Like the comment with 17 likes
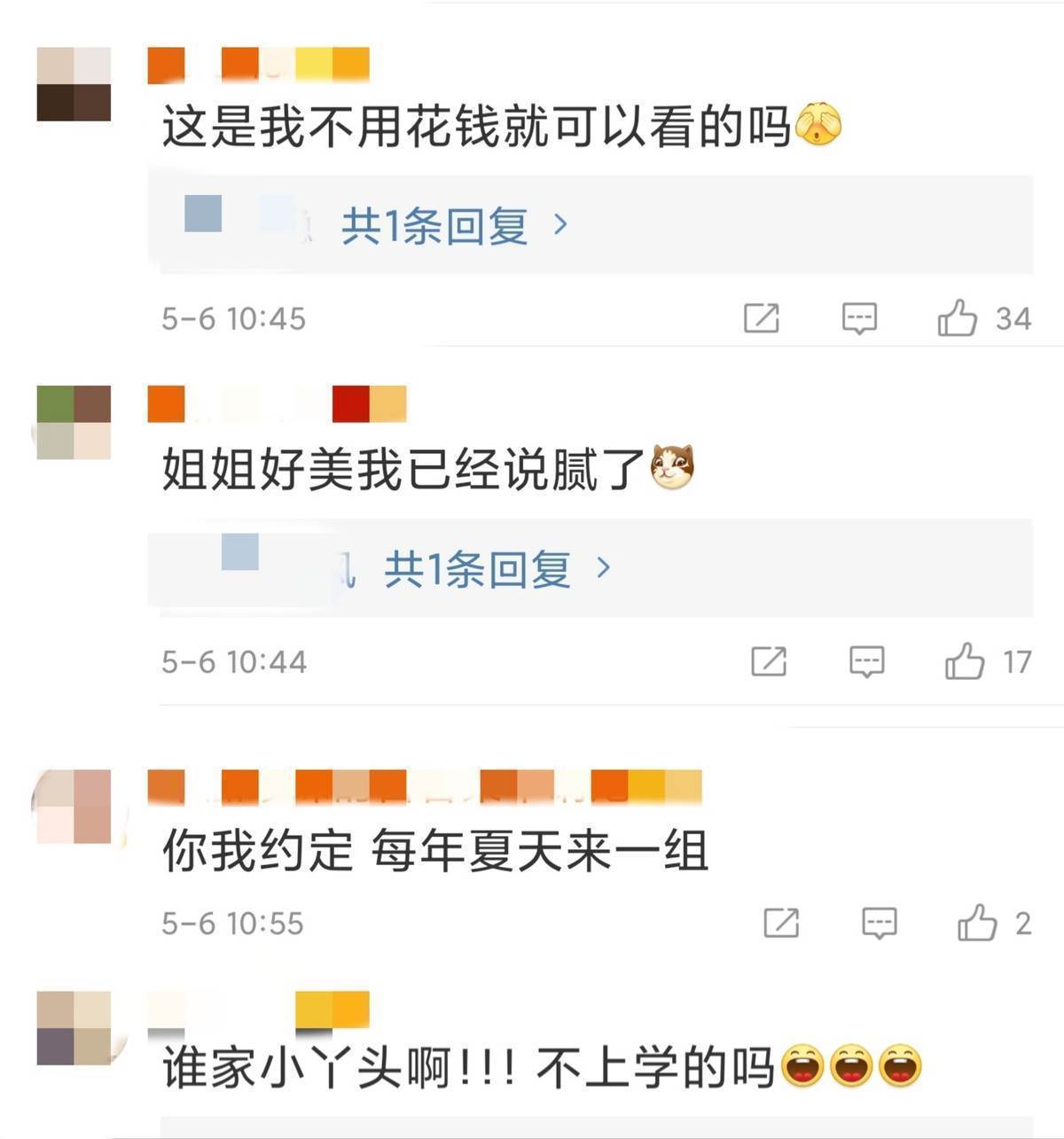The height and width of the screenshot is (1139, 1064). (965, 660)
